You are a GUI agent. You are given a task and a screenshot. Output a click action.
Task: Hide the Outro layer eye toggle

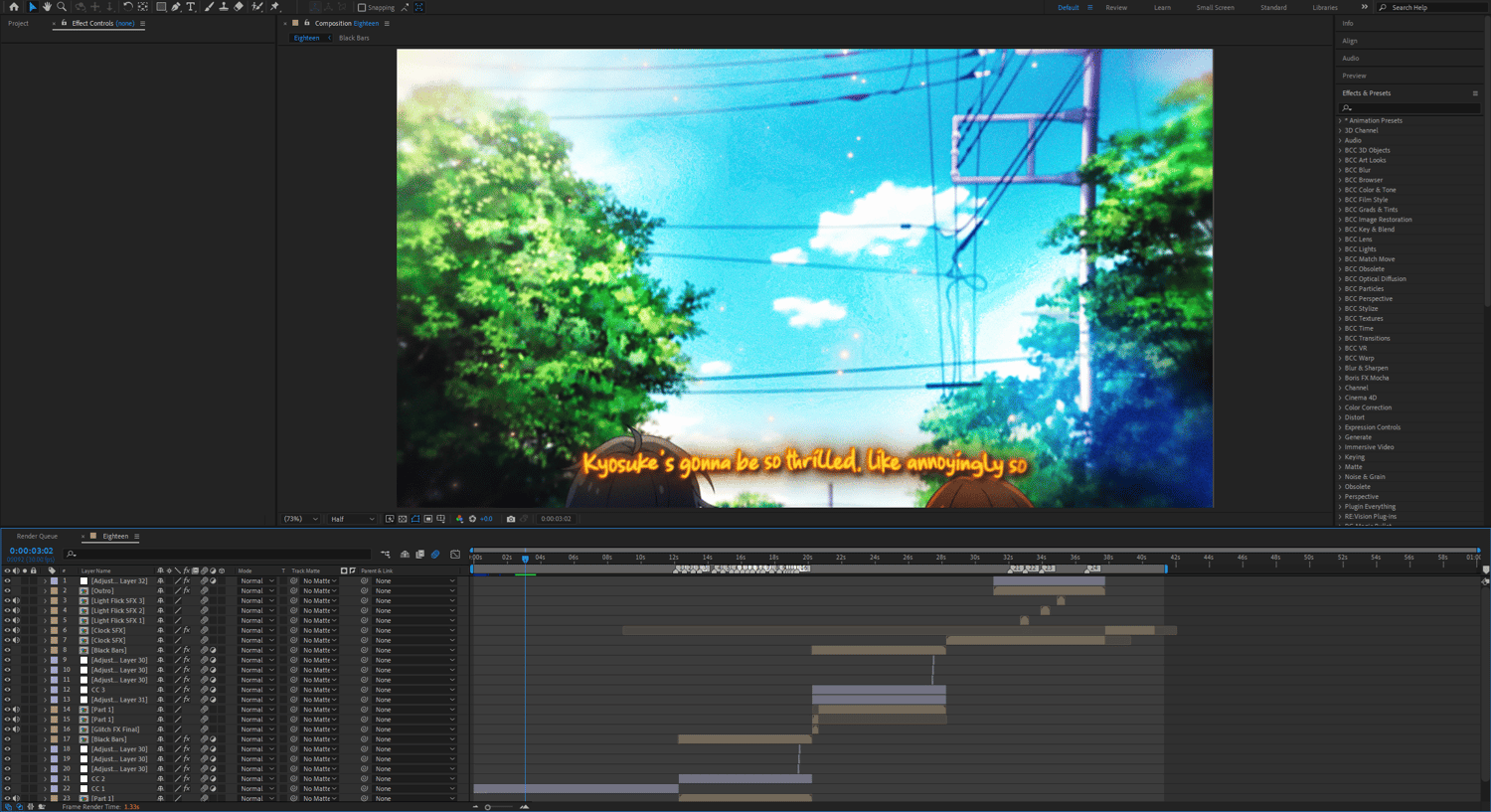coord(7,590)
